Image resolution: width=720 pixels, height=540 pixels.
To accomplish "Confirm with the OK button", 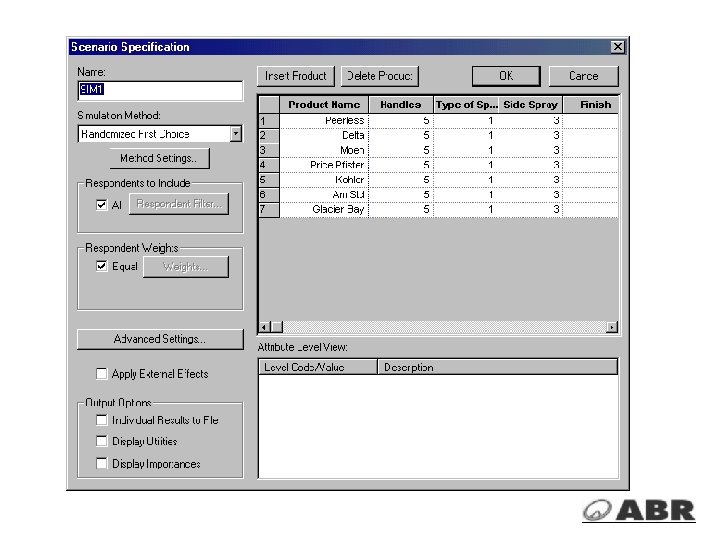I will click(x=506, y=76).
